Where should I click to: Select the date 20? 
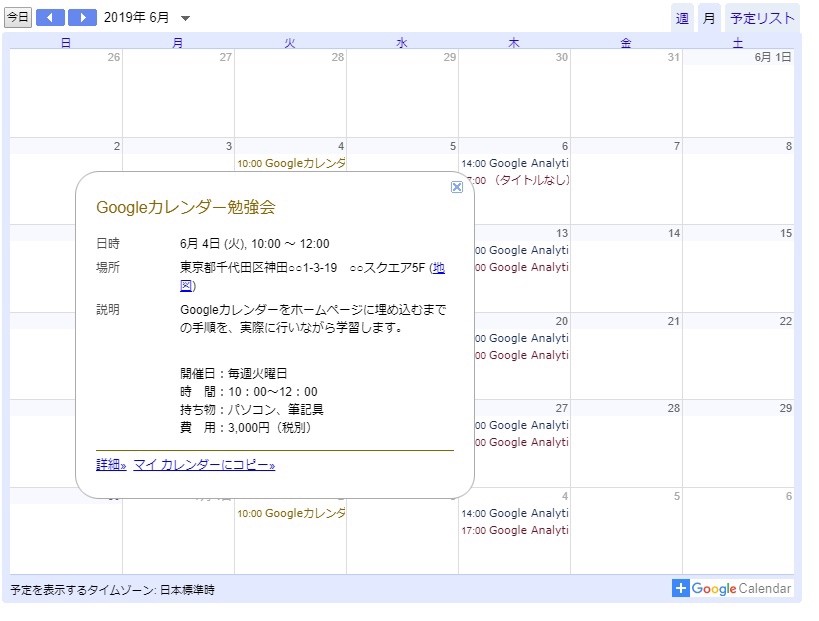562,321
